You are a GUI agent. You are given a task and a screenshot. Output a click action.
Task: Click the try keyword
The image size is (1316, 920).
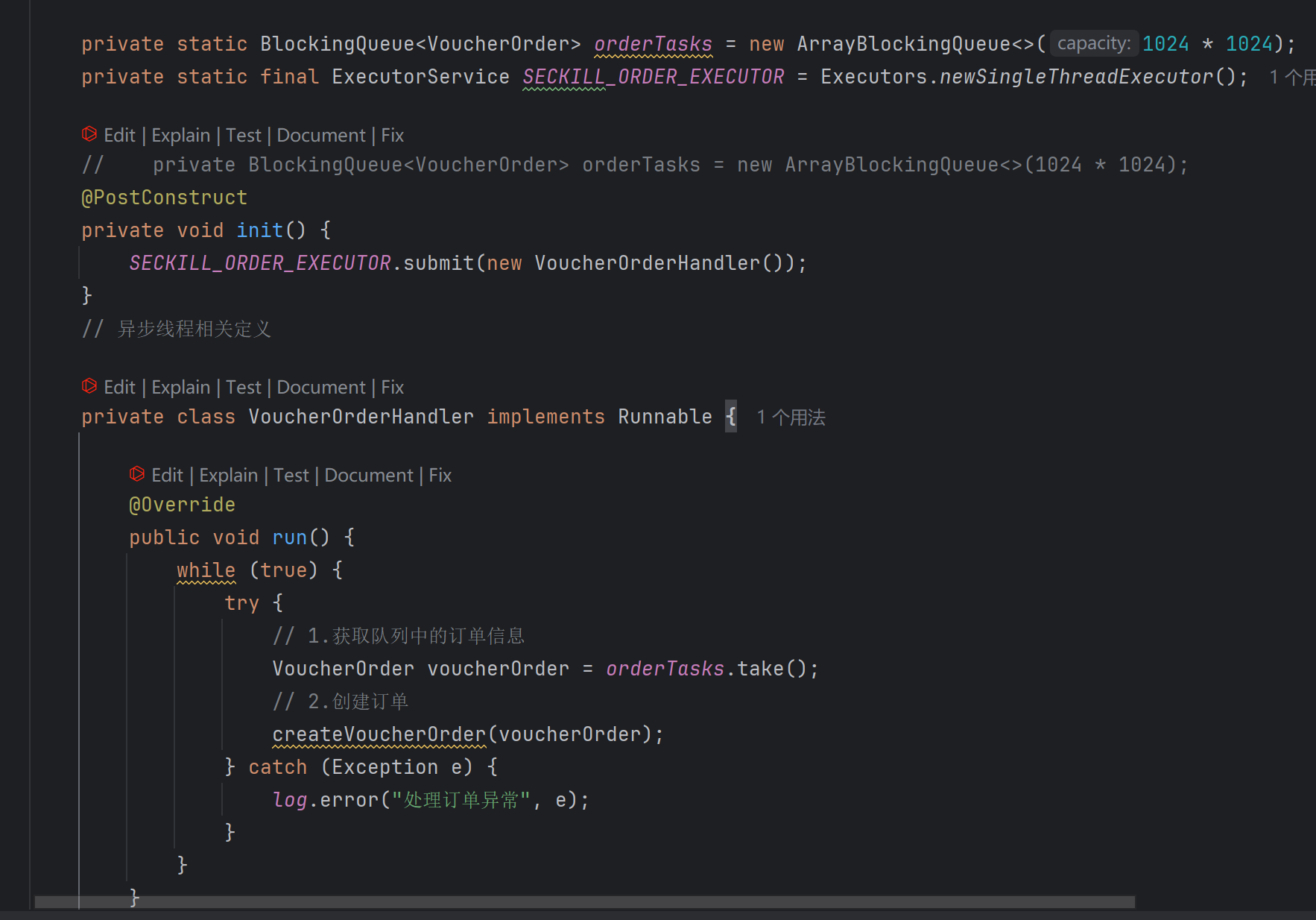242,603
